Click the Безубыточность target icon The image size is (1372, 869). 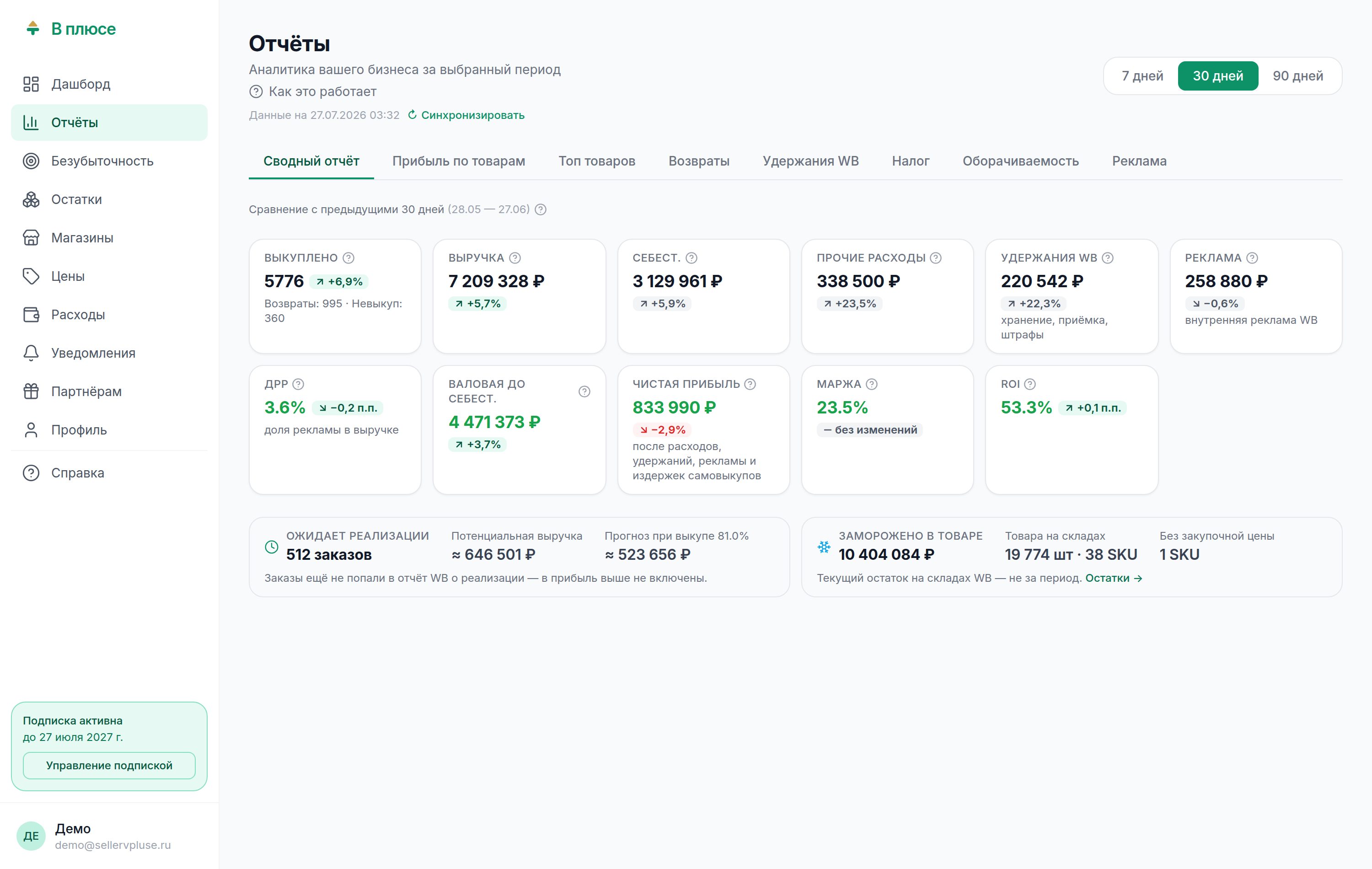31,161
